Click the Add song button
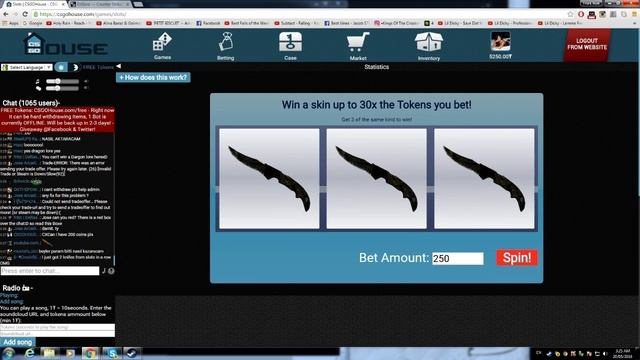640x360 pixels. coord(18,342)
